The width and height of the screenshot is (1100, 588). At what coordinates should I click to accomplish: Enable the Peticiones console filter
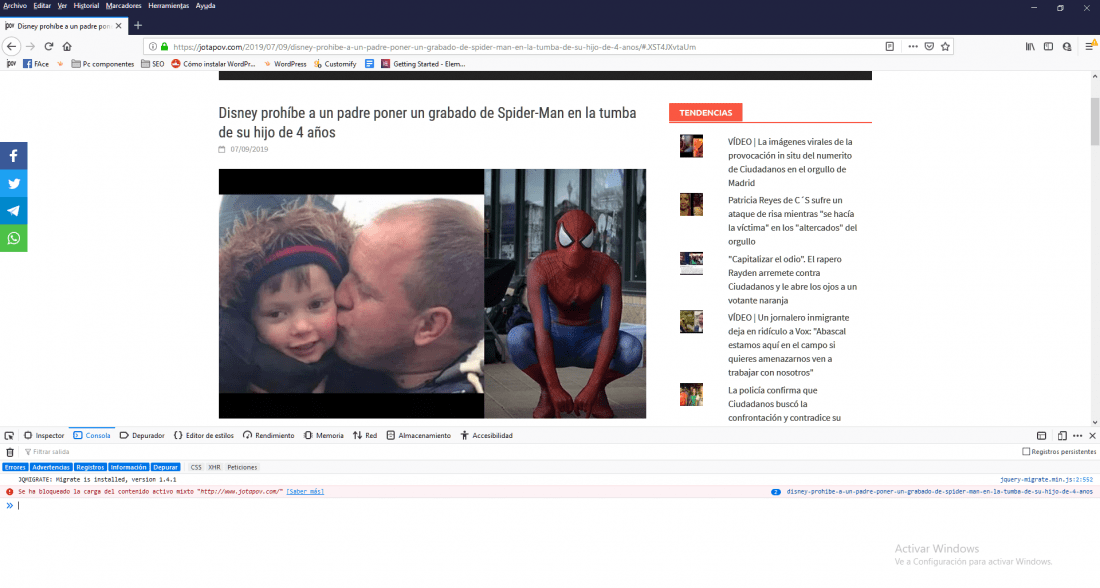(x=242, y=467)
